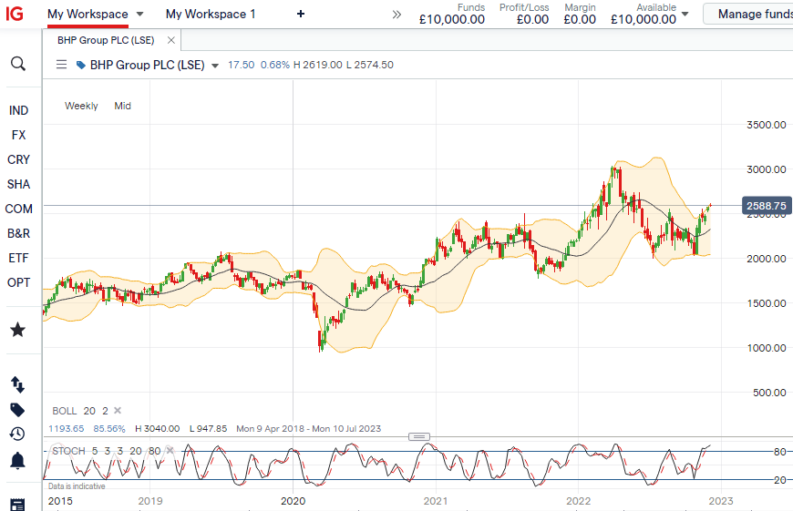
Task: Open the orders tag icon
Action: [18, 410]
